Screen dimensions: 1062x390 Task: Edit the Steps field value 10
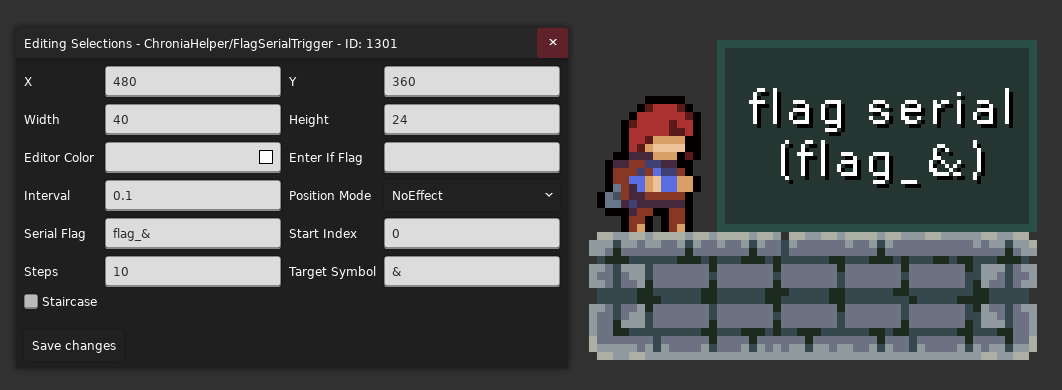click(193, 271)
